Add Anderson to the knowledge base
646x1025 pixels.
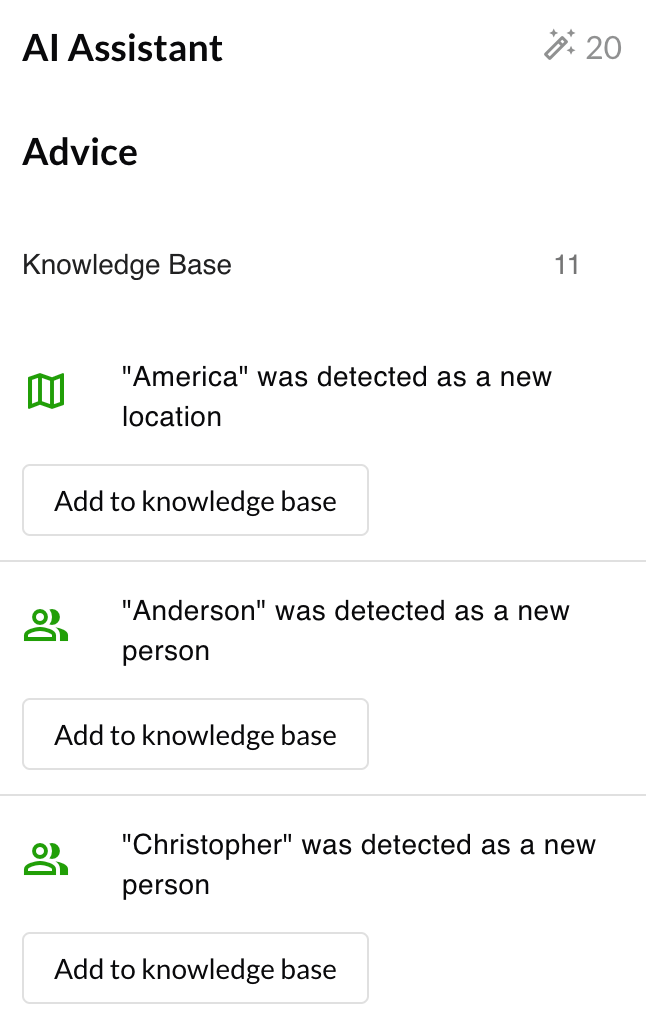tap(196, 735)
